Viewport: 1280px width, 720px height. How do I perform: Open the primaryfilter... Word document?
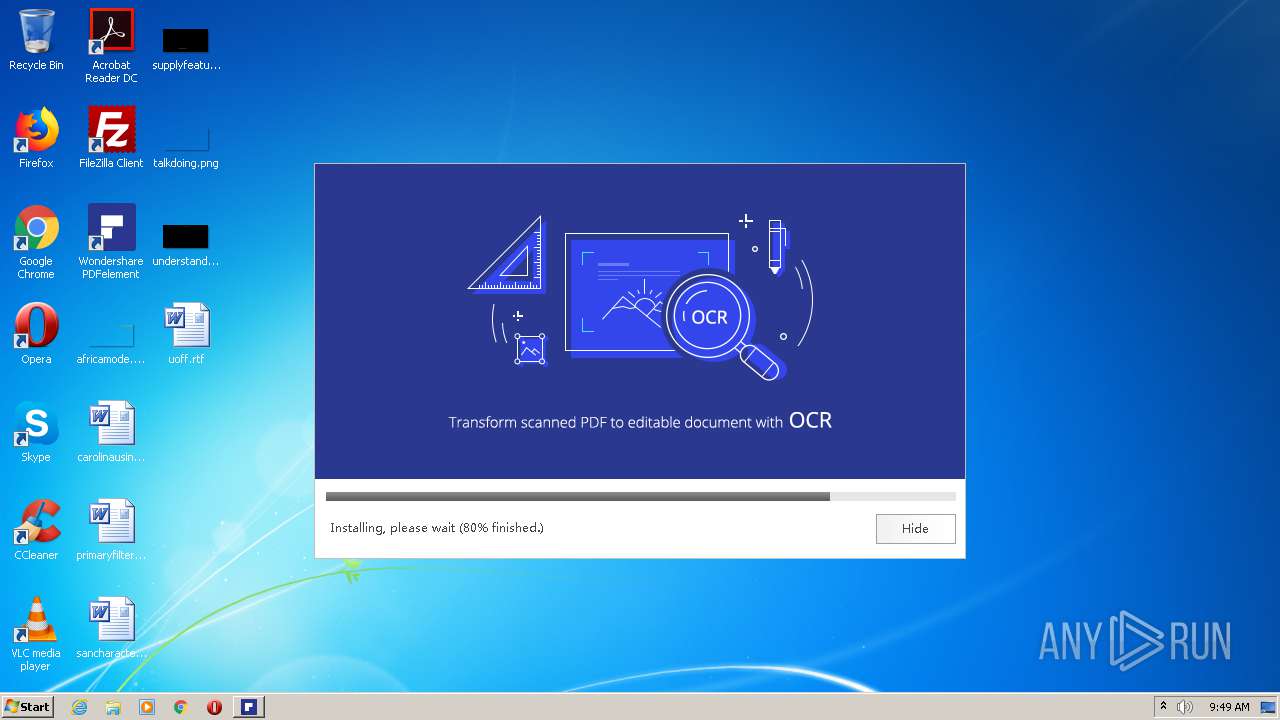tap(111, 530)
